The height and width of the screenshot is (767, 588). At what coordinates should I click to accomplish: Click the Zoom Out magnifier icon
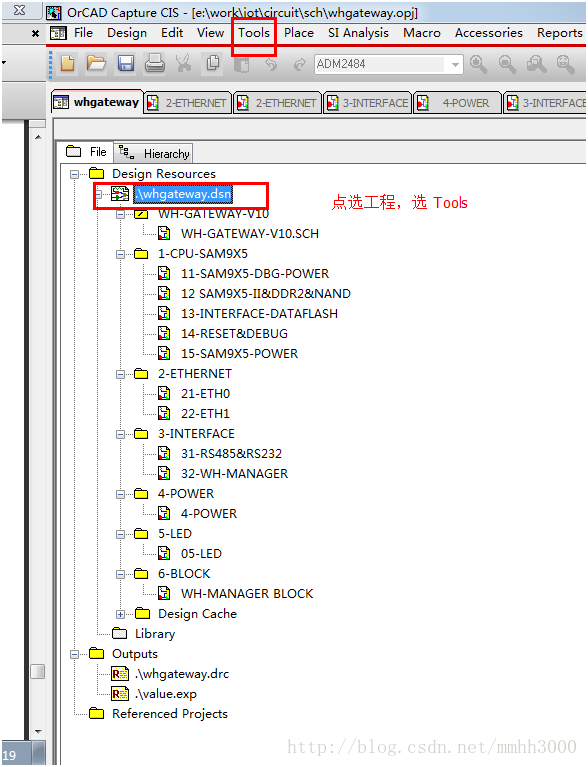coord(507,64)
